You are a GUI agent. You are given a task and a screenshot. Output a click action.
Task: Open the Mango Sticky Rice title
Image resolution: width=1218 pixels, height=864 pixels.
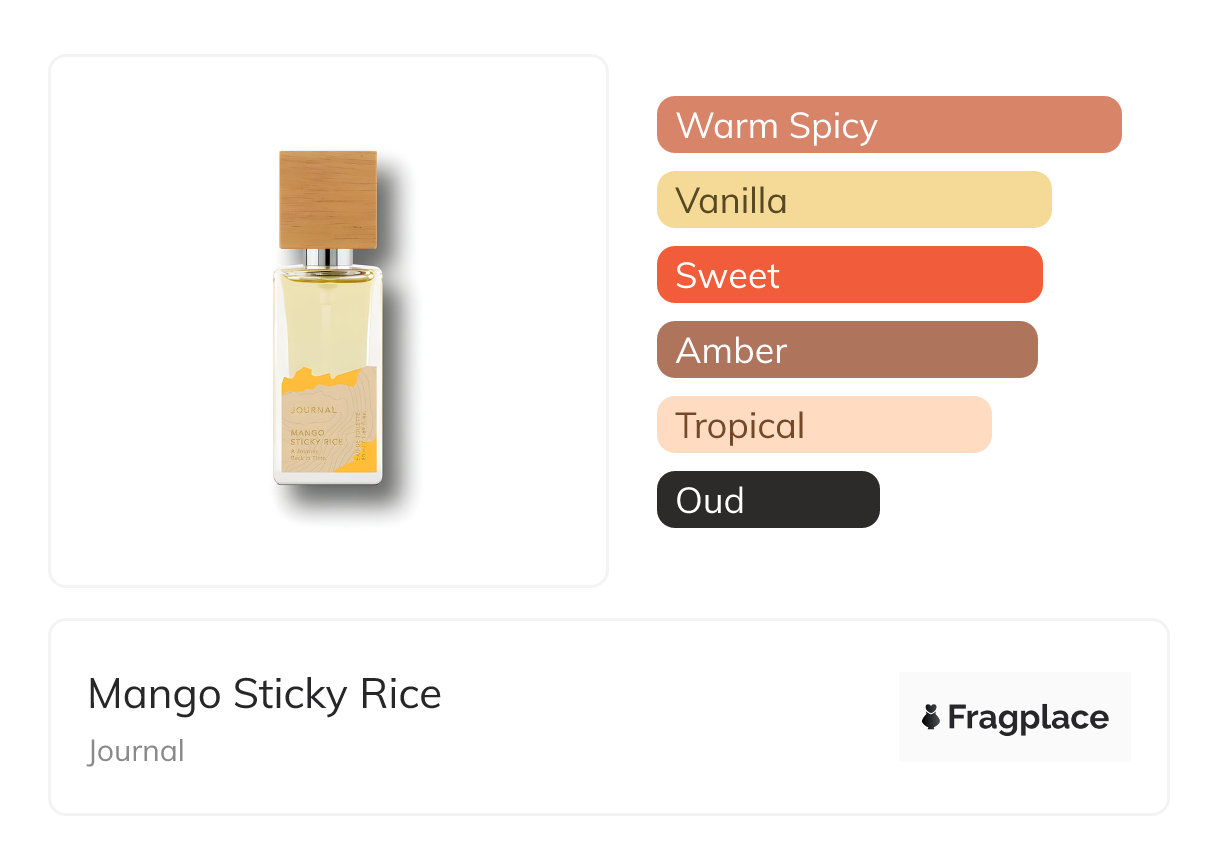pyautogui.click(x=264, y=694)
